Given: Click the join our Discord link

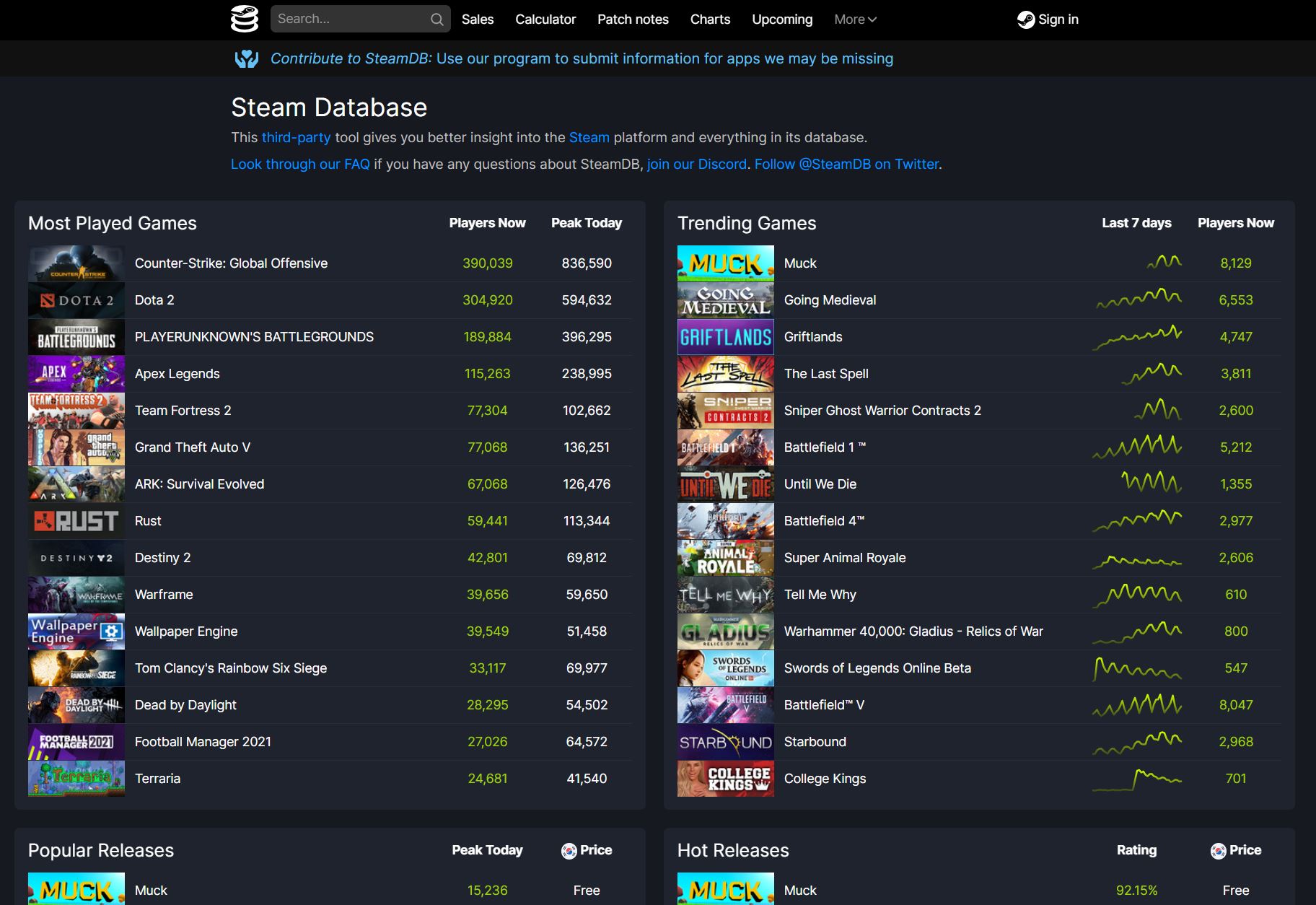Looking at the screenshot, I should (x=697, y=164).
